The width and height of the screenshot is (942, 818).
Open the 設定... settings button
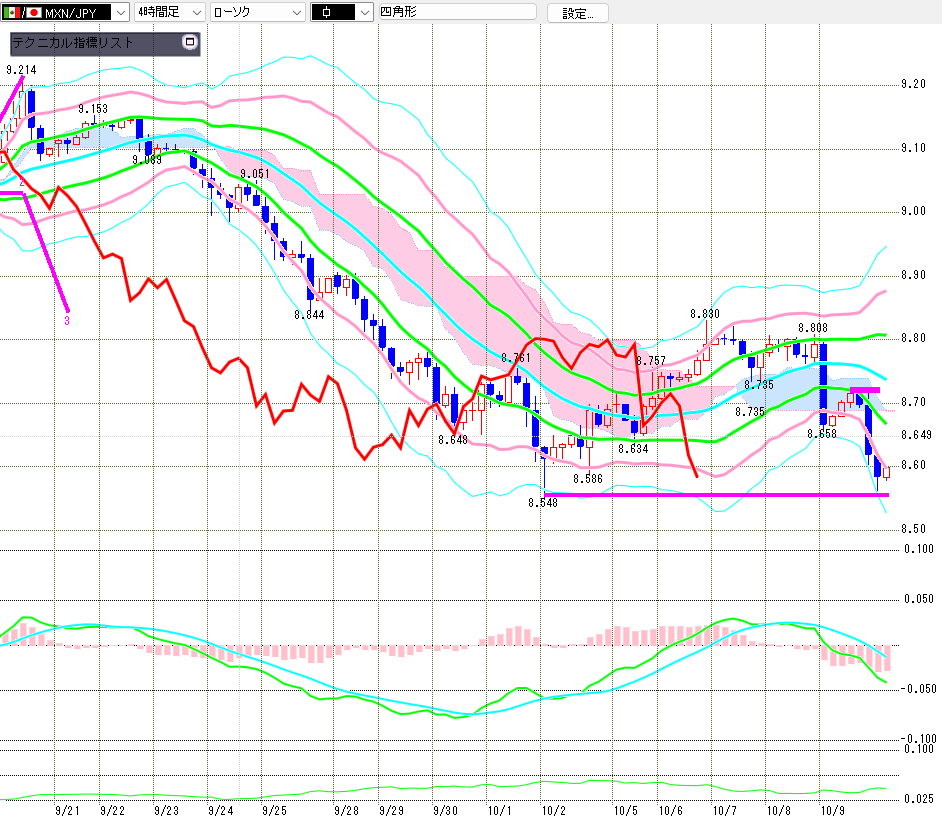pos(577,13)
